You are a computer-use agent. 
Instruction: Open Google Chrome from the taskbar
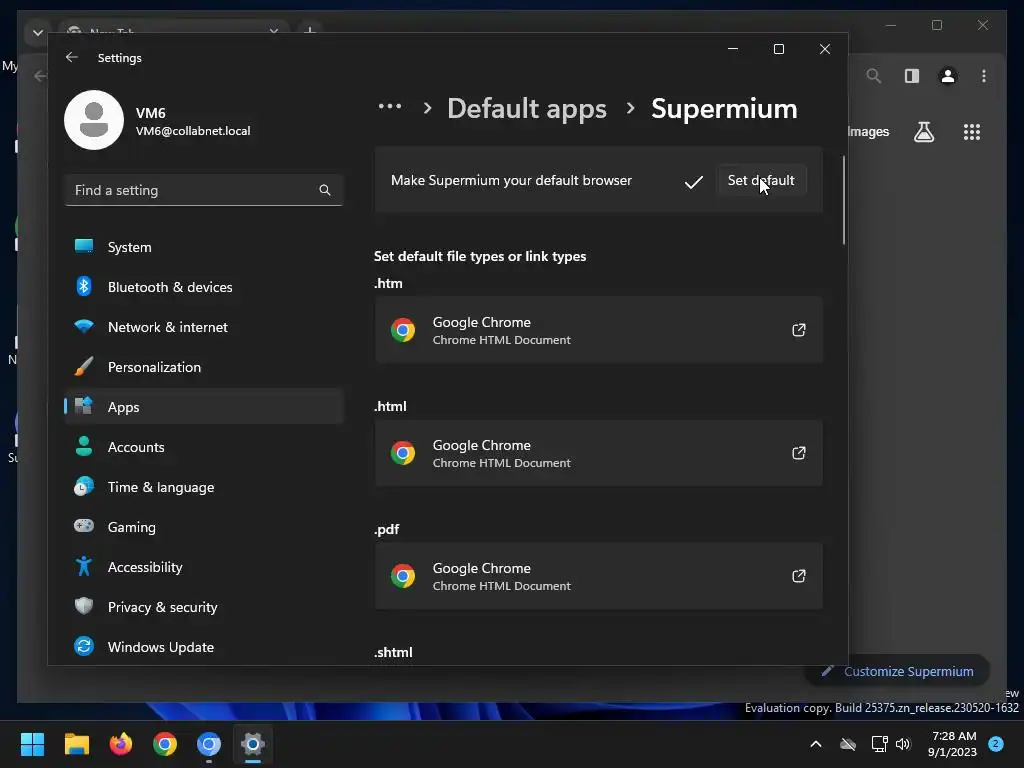[165, 744]
